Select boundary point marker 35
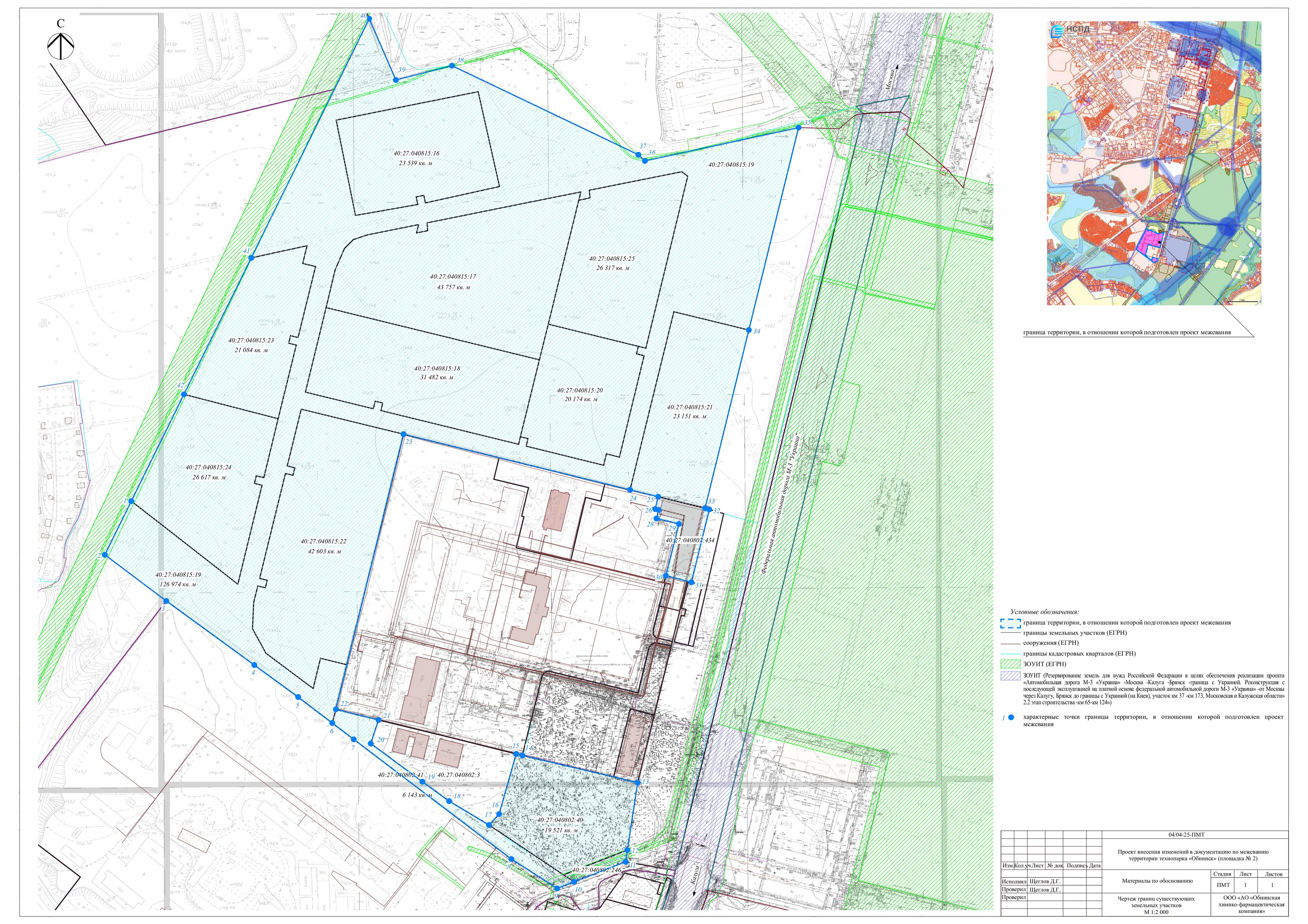Image resolution: width=1308 pixels, height=924 pixels. [x=798, y=128]
